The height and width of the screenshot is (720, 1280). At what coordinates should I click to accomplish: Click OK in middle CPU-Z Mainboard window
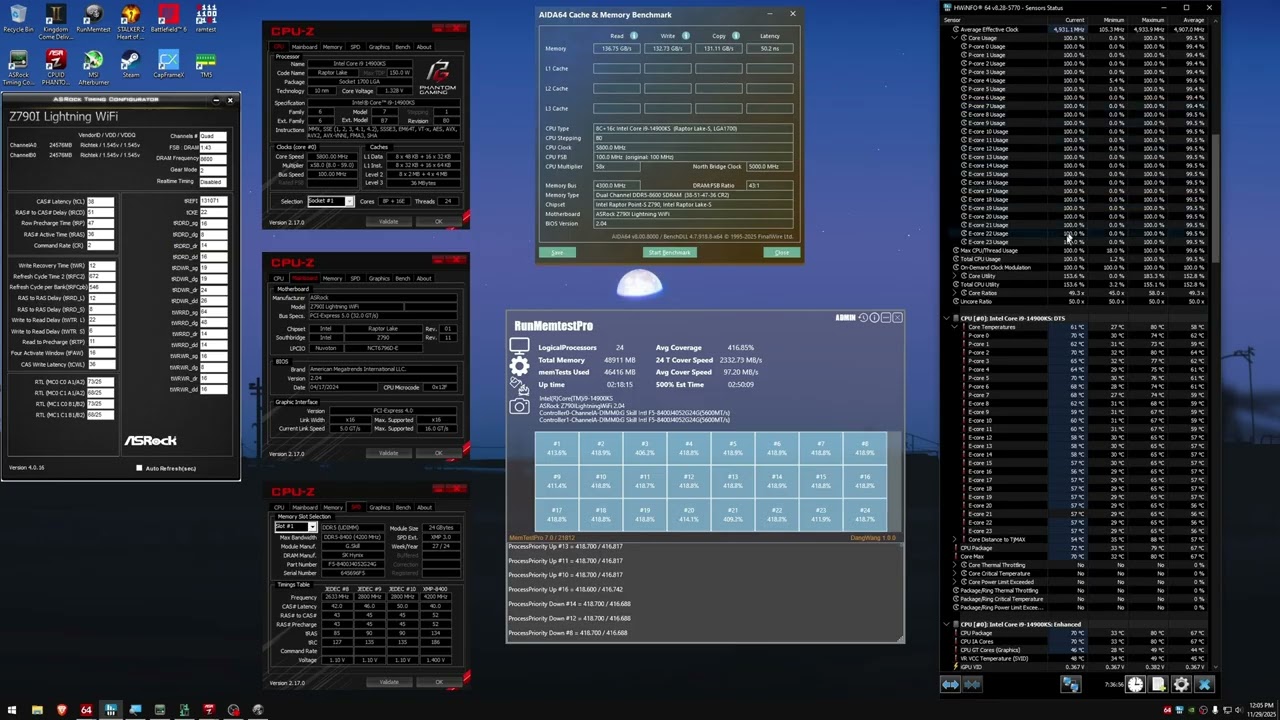point(438,452)
